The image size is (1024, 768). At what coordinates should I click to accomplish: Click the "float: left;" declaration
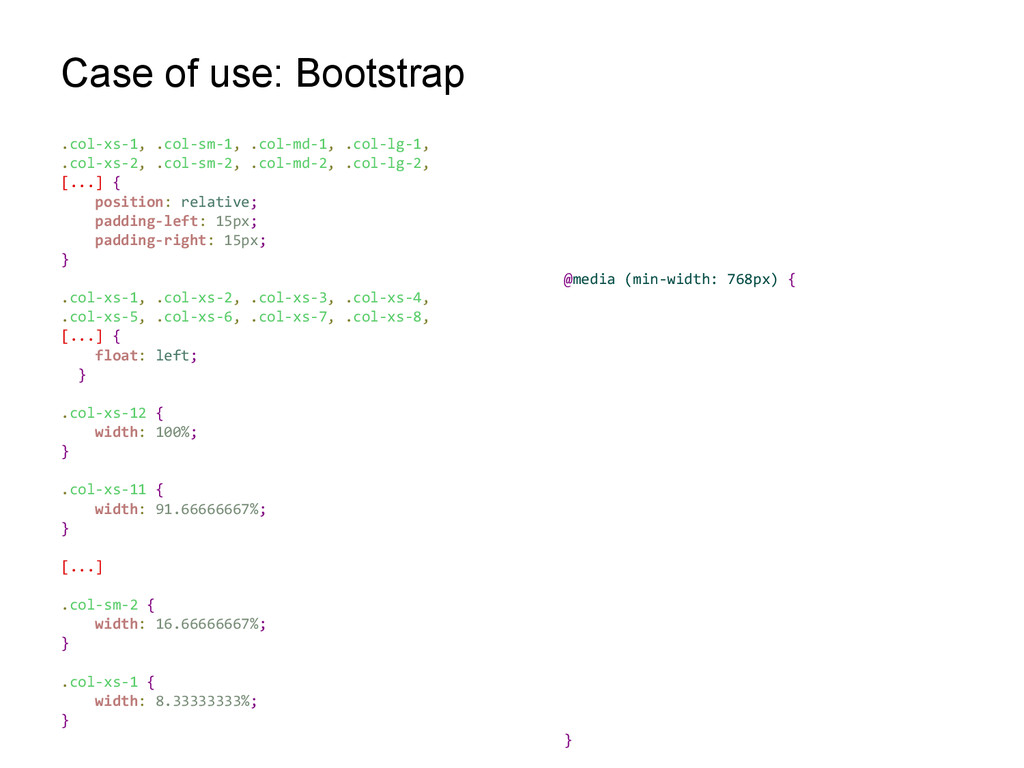tap(146, 355)
